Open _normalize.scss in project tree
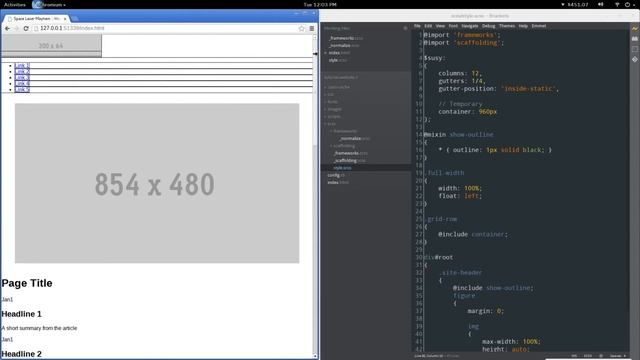The image size is (640, 360). tap(356, 138)
